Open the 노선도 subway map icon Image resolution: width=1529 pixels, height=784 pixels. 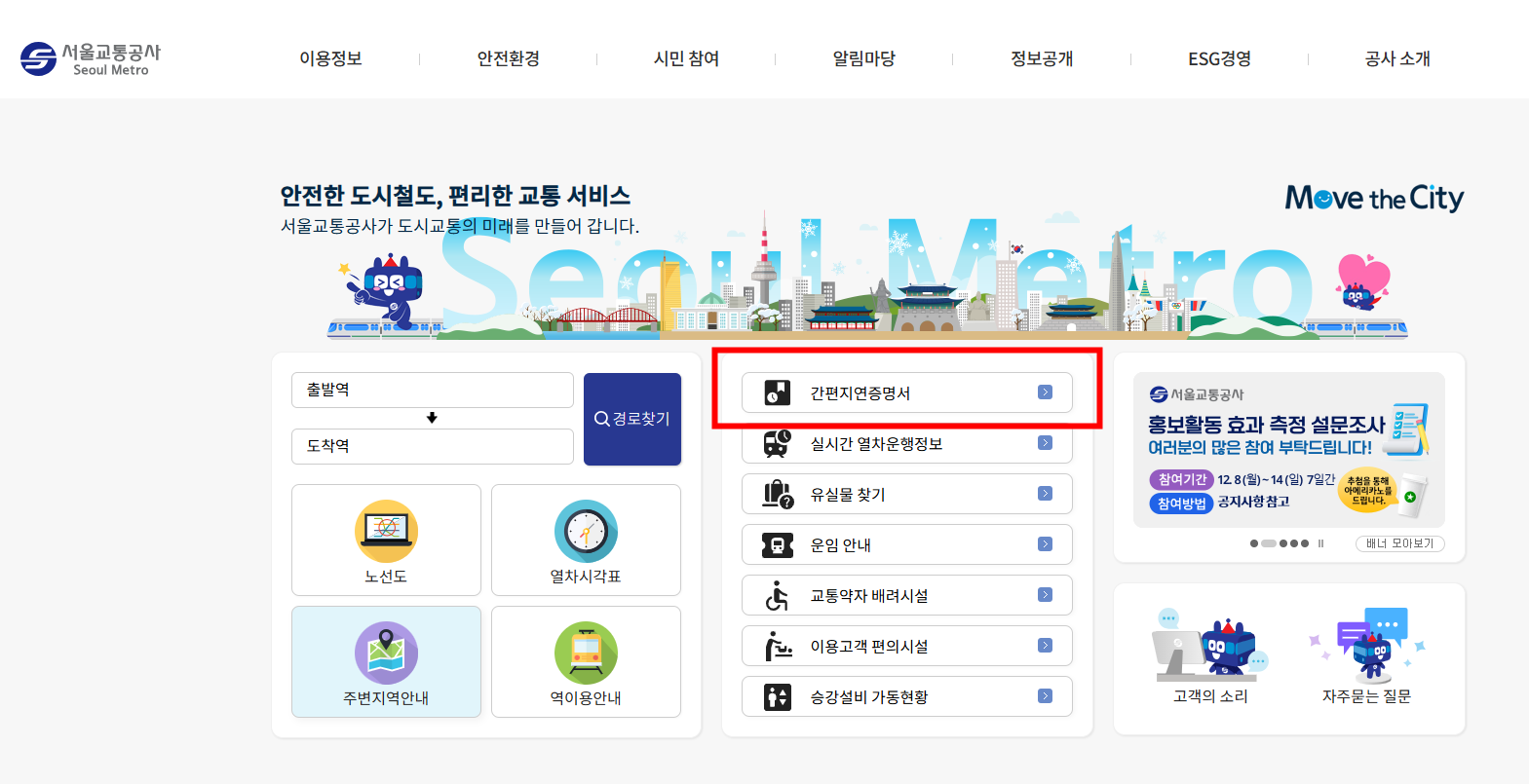386,531
